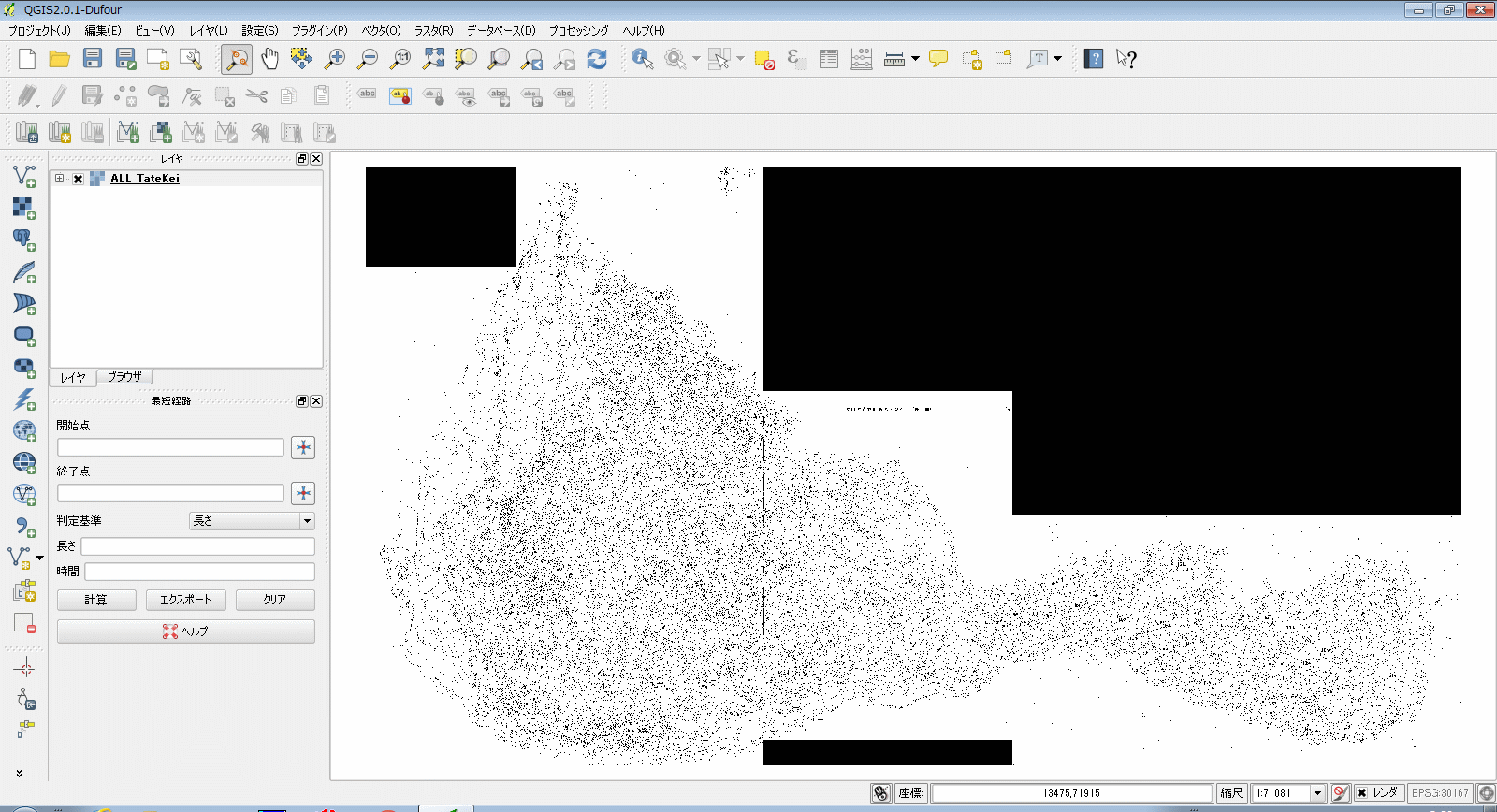Click the Zoom In magnifier tool
This screenshot has height=812, width=1497.
click(x=334, y=59)
